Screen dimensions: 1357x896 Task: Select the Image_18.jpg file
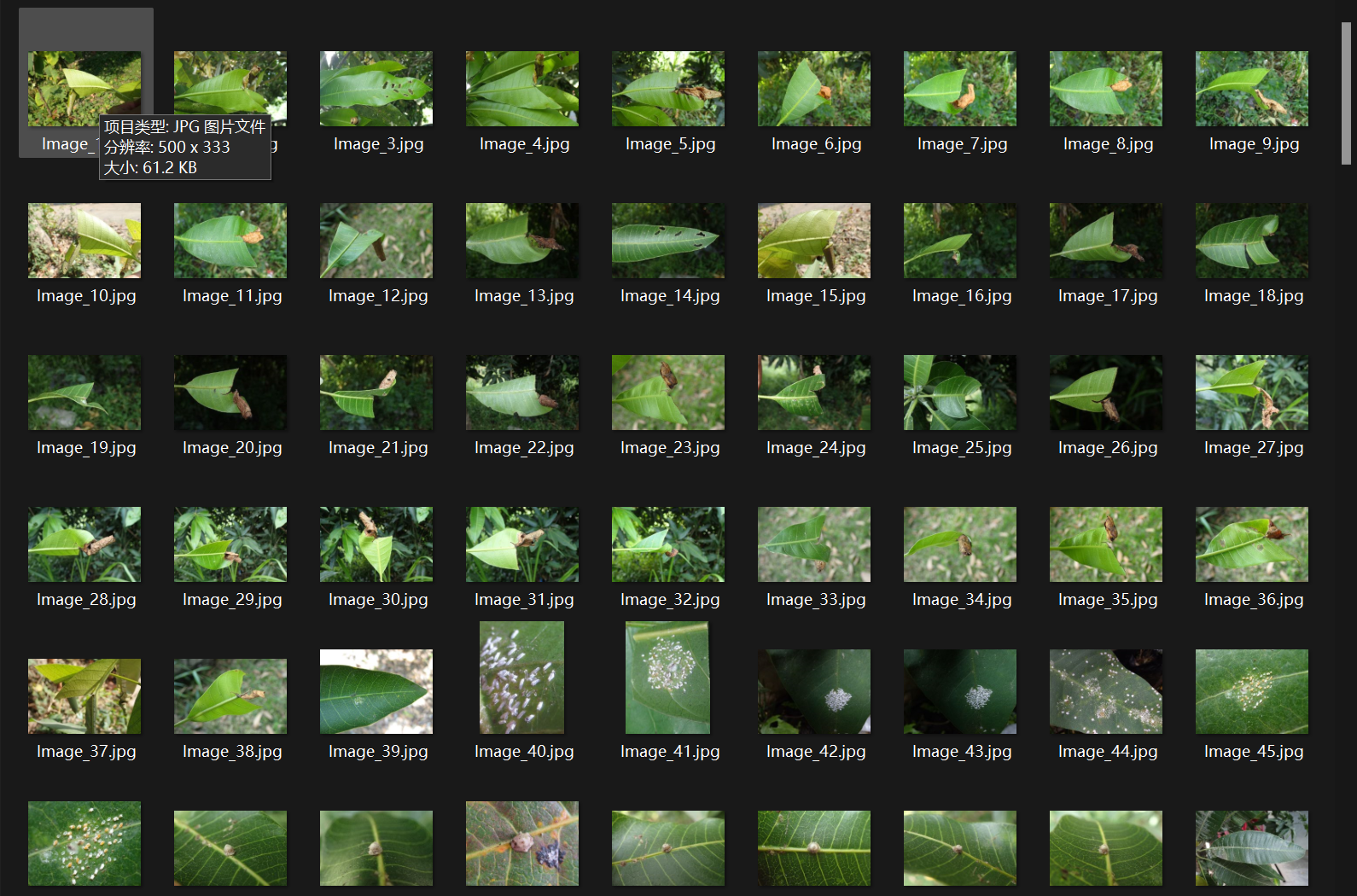1252,241
